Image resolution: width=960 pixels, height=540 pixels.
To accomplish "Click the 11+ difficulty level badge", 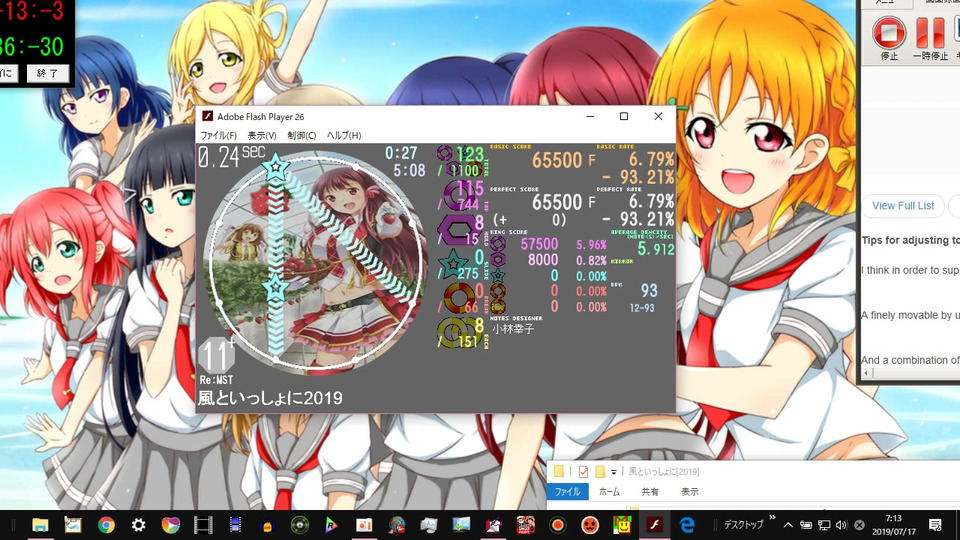I will click(217, 355).
